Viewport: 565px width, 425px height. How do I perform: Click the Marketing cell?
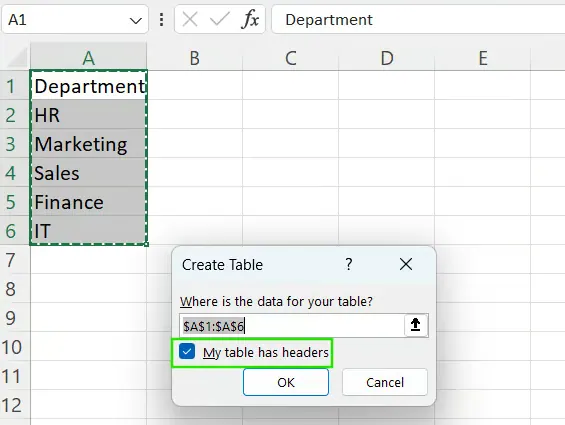(x=89, y=143)
